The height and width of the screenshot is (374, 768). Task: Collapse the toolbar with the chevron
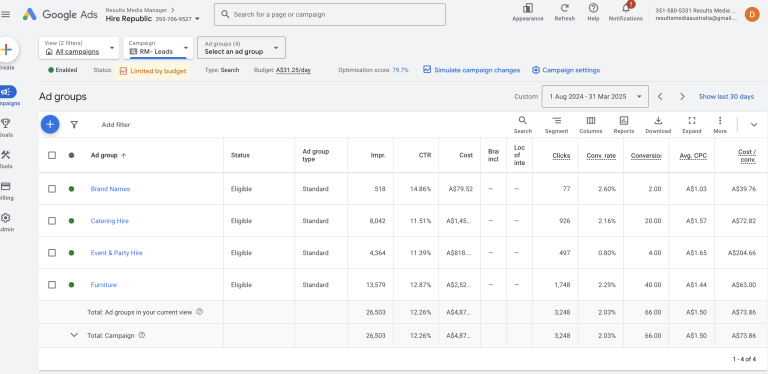754,125
